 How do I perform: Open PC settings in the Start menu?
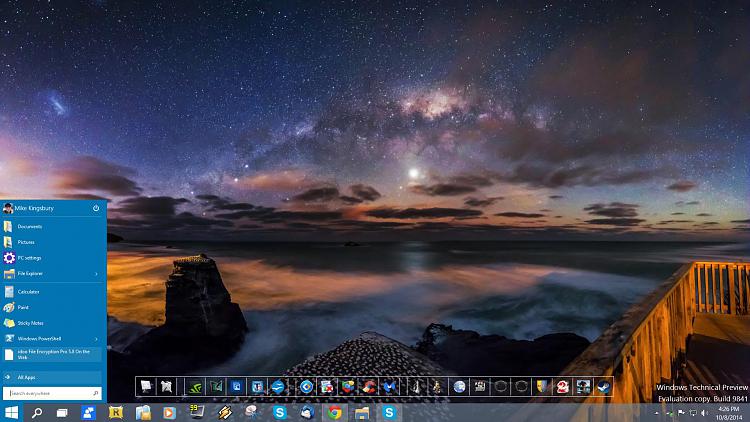click(53, 258)
